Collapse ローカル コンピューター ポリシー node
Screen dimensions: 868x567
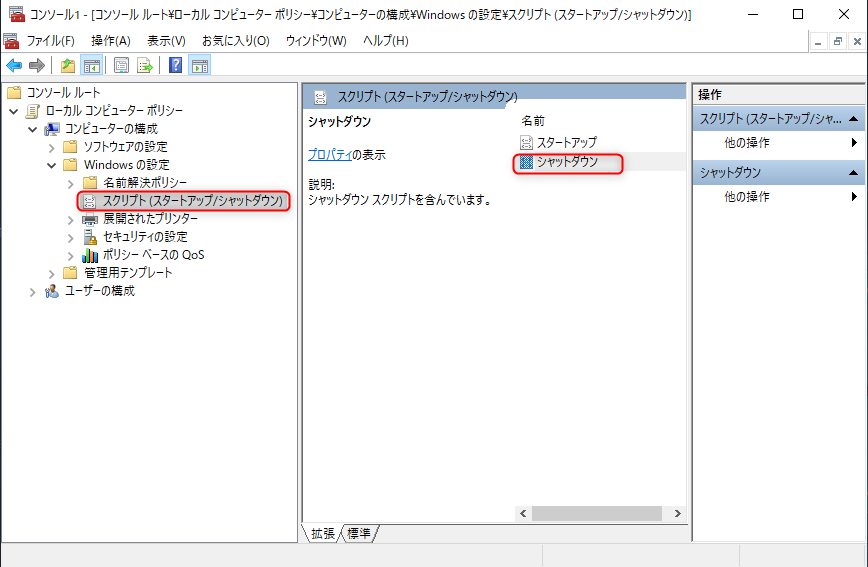[14, 111]
